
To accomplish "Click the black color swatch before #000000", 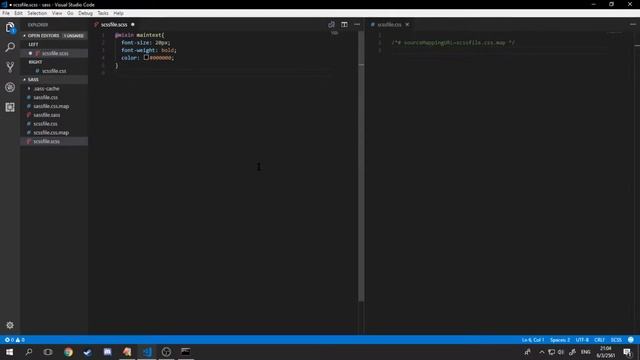I will [x=146, y=58].
